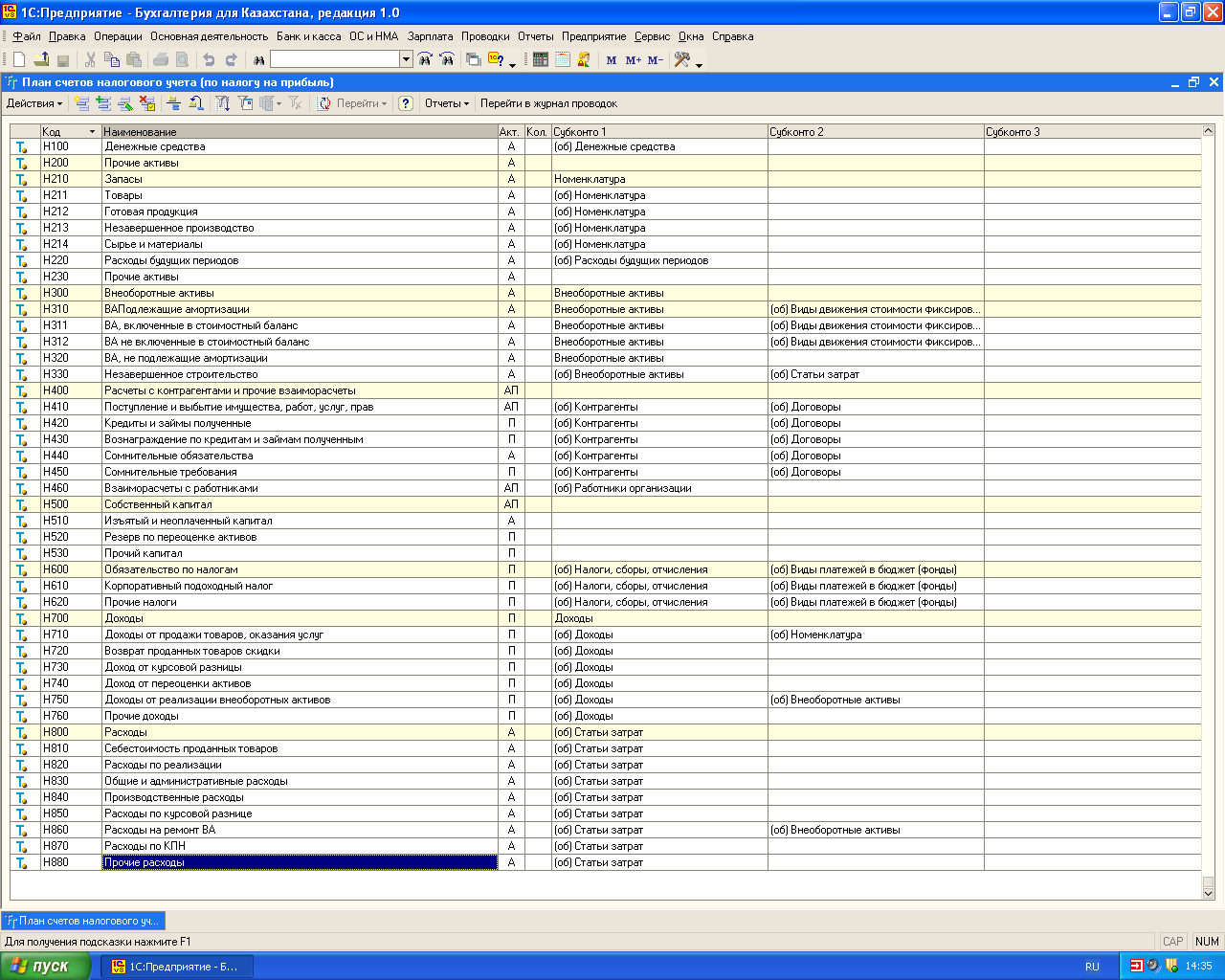Open the Операции menu
1225x980 pixels.
118,36
